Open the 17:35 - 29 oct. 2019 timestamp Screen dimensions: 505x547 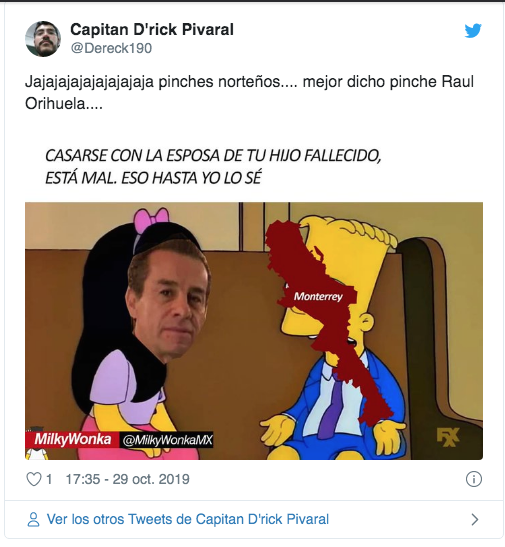[x=127, y=479]
